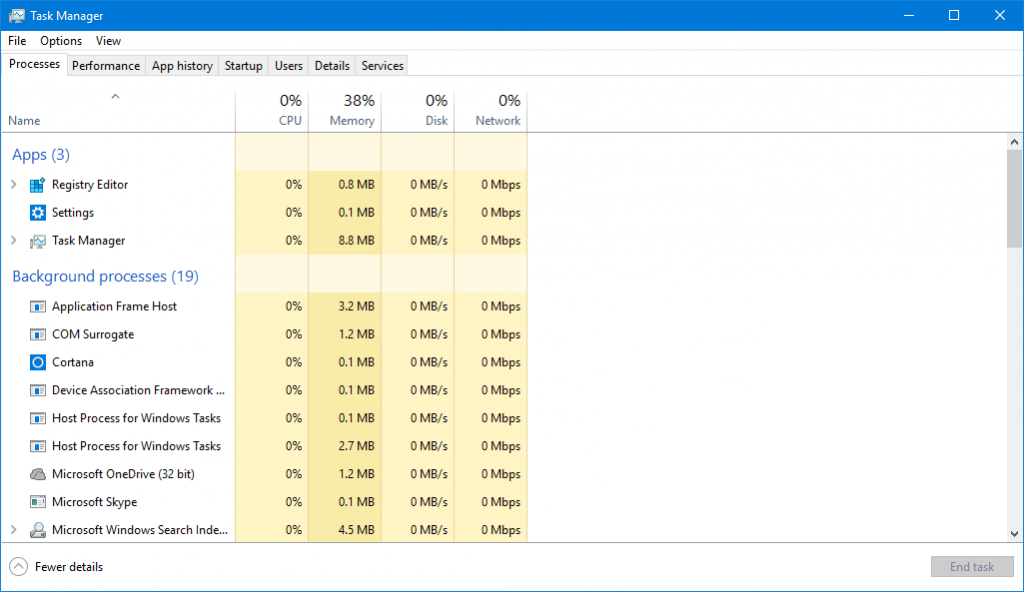The width and height of the screenshot is (1024, 592).
Task: Click the Microsoft OneDrive cloud icon
Action: click(x=36, y=473)
